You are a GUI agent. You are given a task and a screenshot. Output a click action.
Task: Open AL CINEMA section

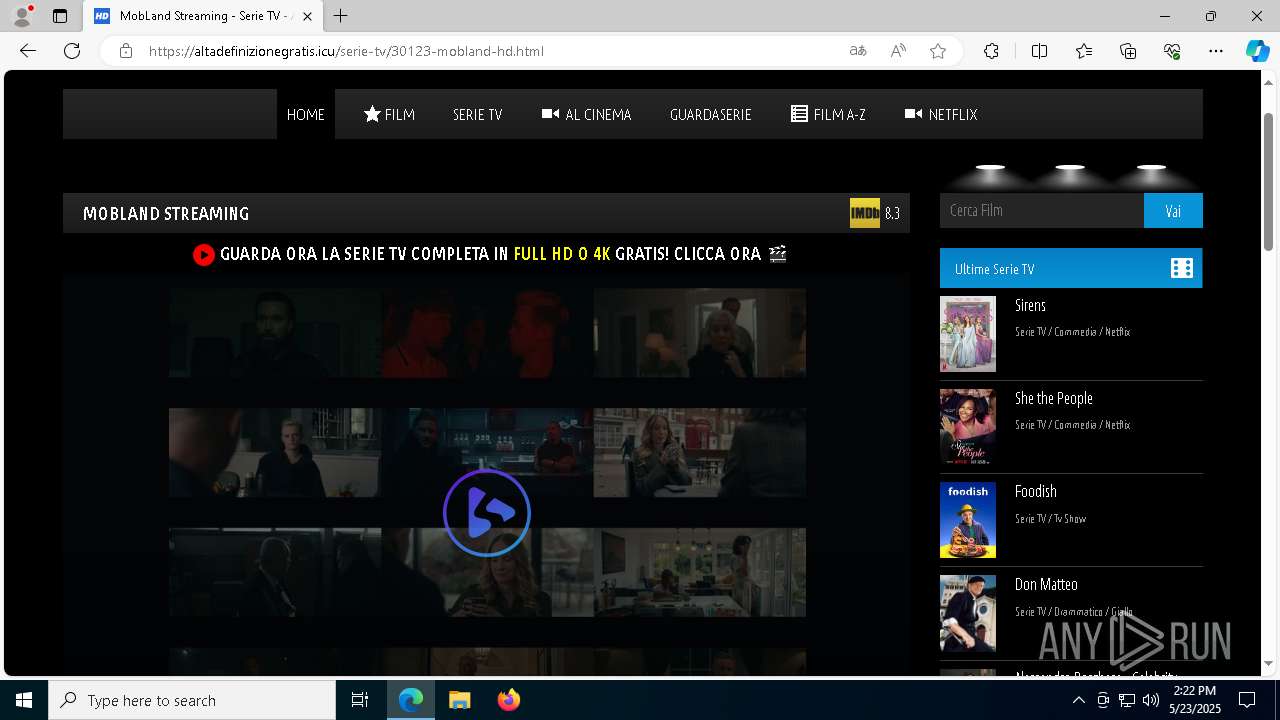pos(587,114)
